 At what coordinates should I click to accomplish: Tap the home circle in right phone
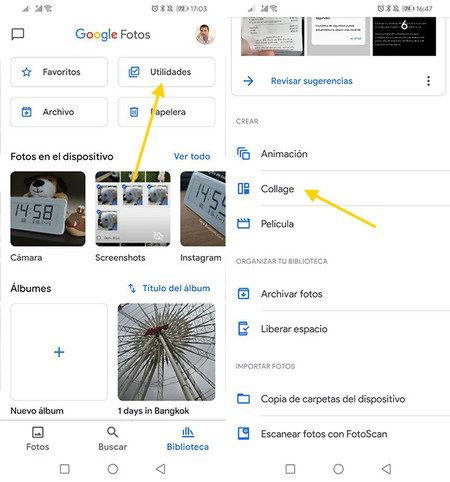tap(338, 469)
